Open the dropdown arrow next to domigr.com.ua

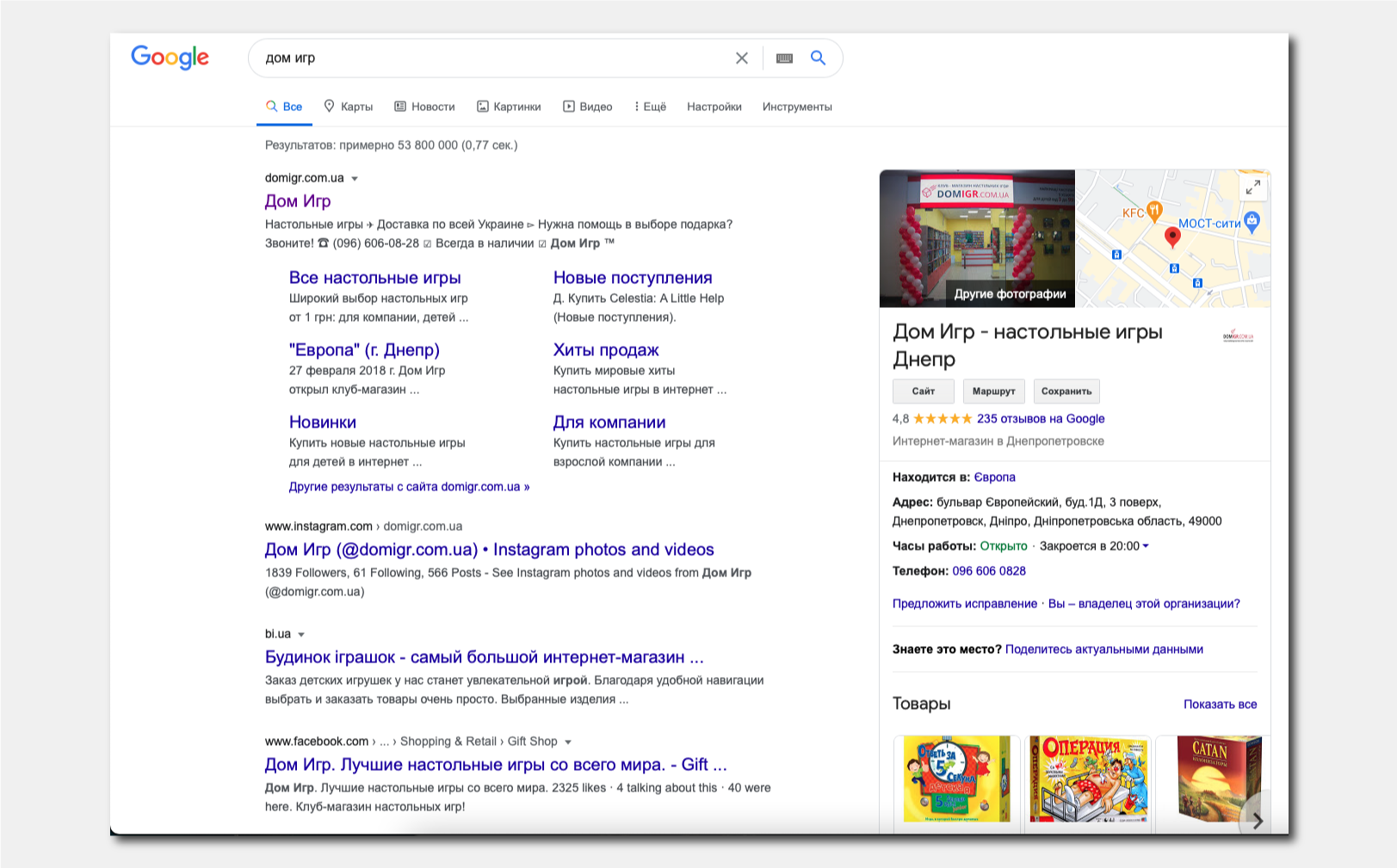[x=355, y=179]
